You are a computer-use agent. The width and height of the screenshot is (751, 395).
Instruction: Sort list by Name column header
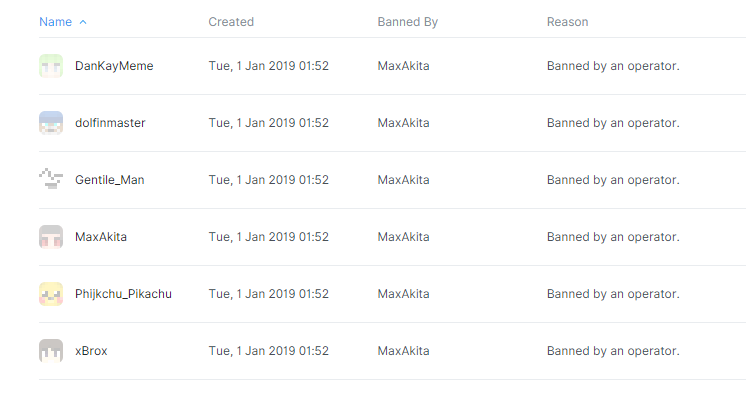pos(56,22)
